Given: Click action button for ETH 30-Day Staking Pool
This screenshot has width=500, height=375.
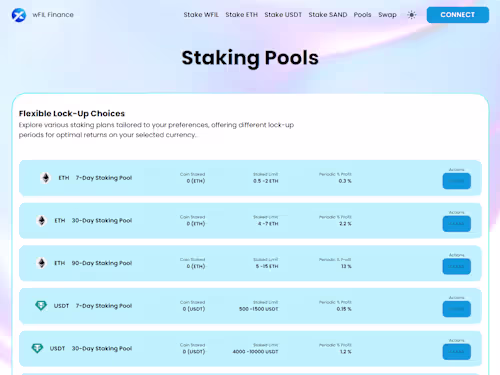Looking at the screenshot, I should click(457, 224).
